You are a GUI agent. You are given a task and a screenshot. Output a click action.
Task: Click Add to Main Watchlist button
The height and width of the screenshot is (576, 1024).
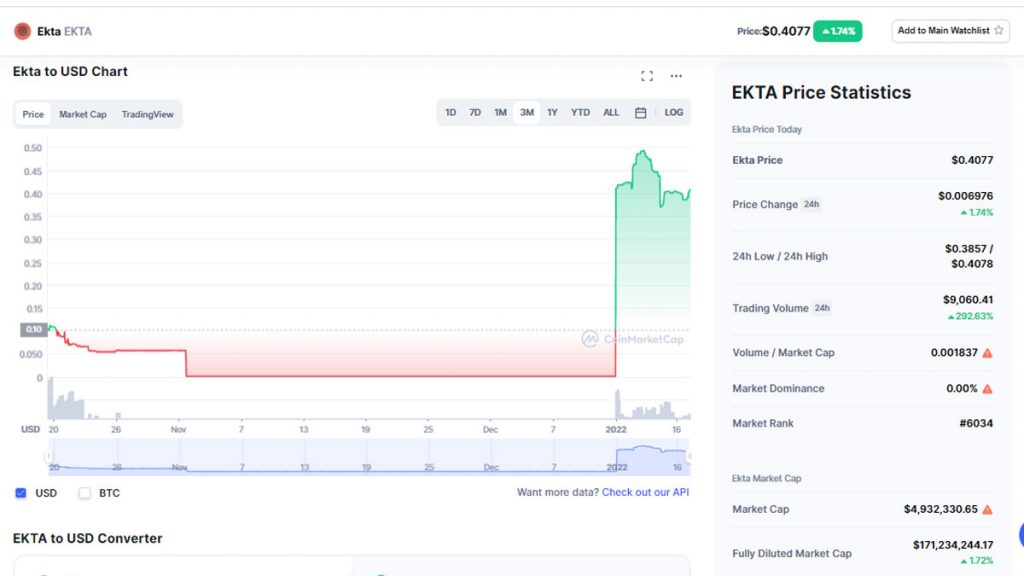tap(950, 31)
